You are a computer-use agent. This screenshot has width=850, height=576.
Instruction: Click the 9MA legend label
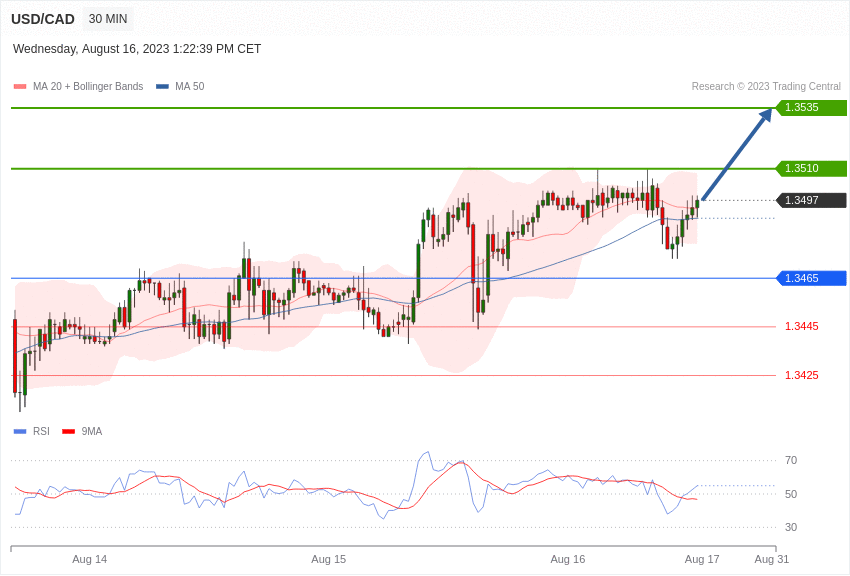point(92,432)
